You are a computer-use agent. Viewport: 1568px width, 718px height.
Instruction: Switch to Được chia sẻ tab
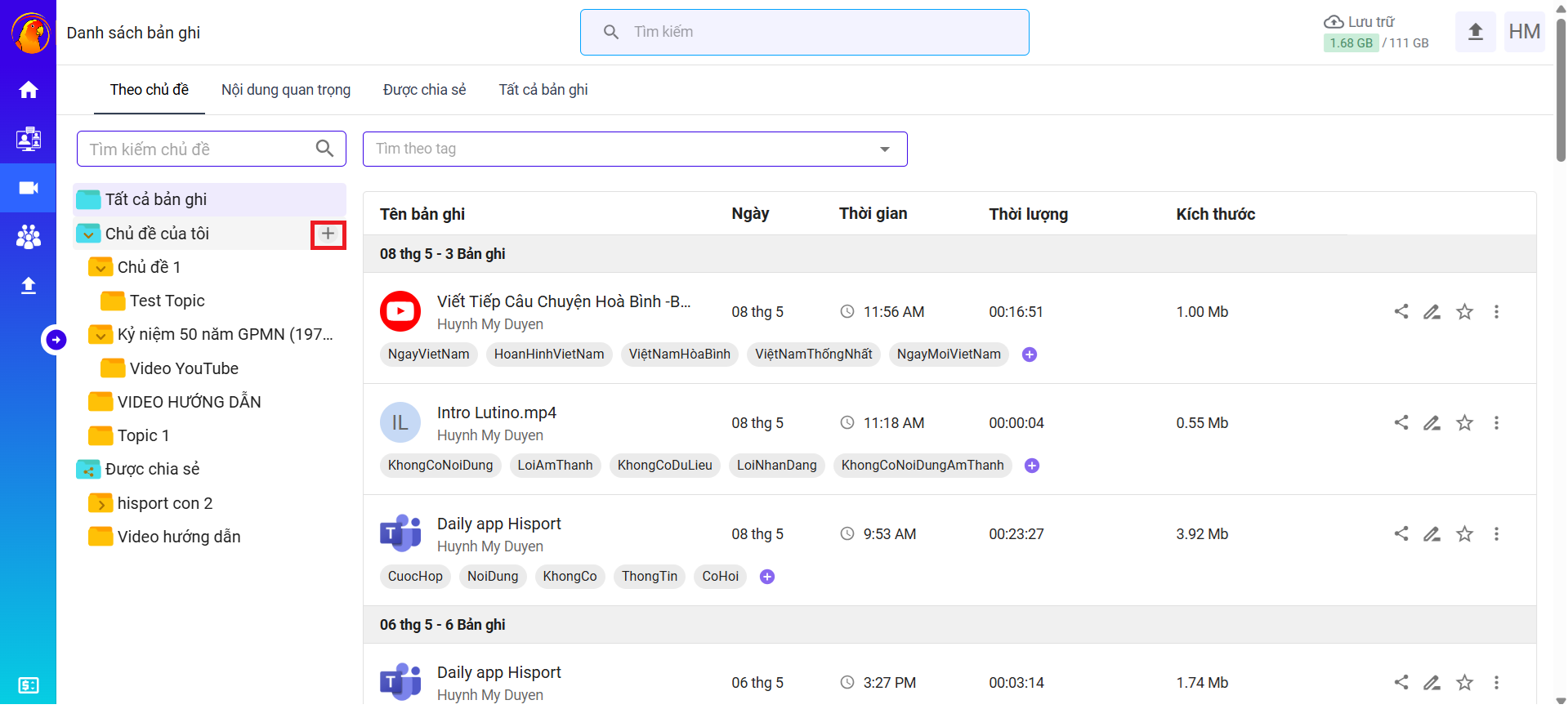click(x=424, y=90)
